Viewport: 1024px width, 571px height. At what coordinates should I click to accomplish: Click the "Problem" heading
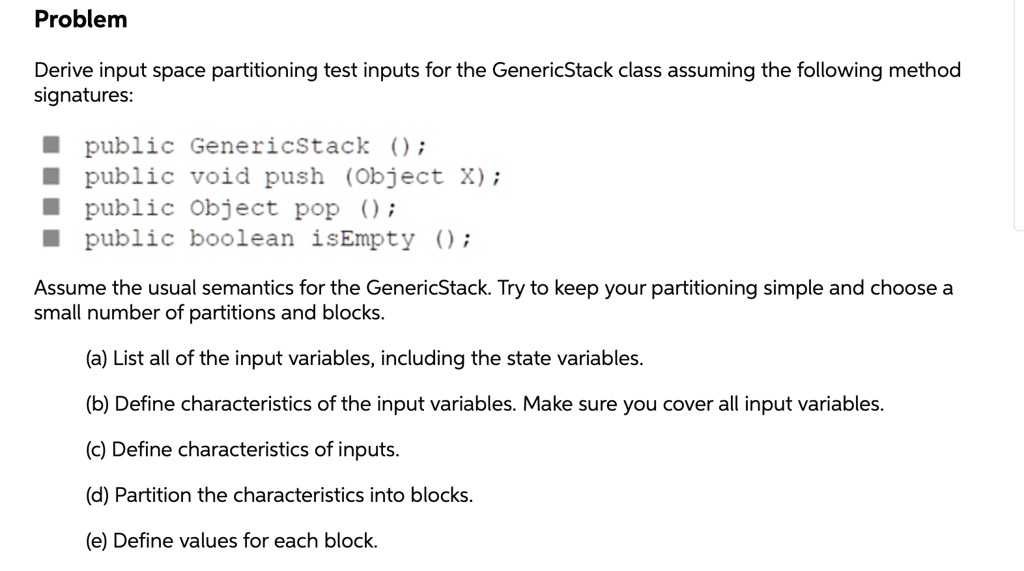click(81, 19)
